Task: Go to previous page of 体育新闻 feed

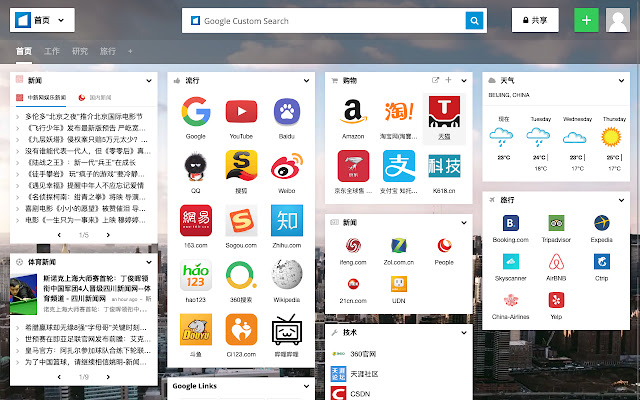Action: (59, 377)
